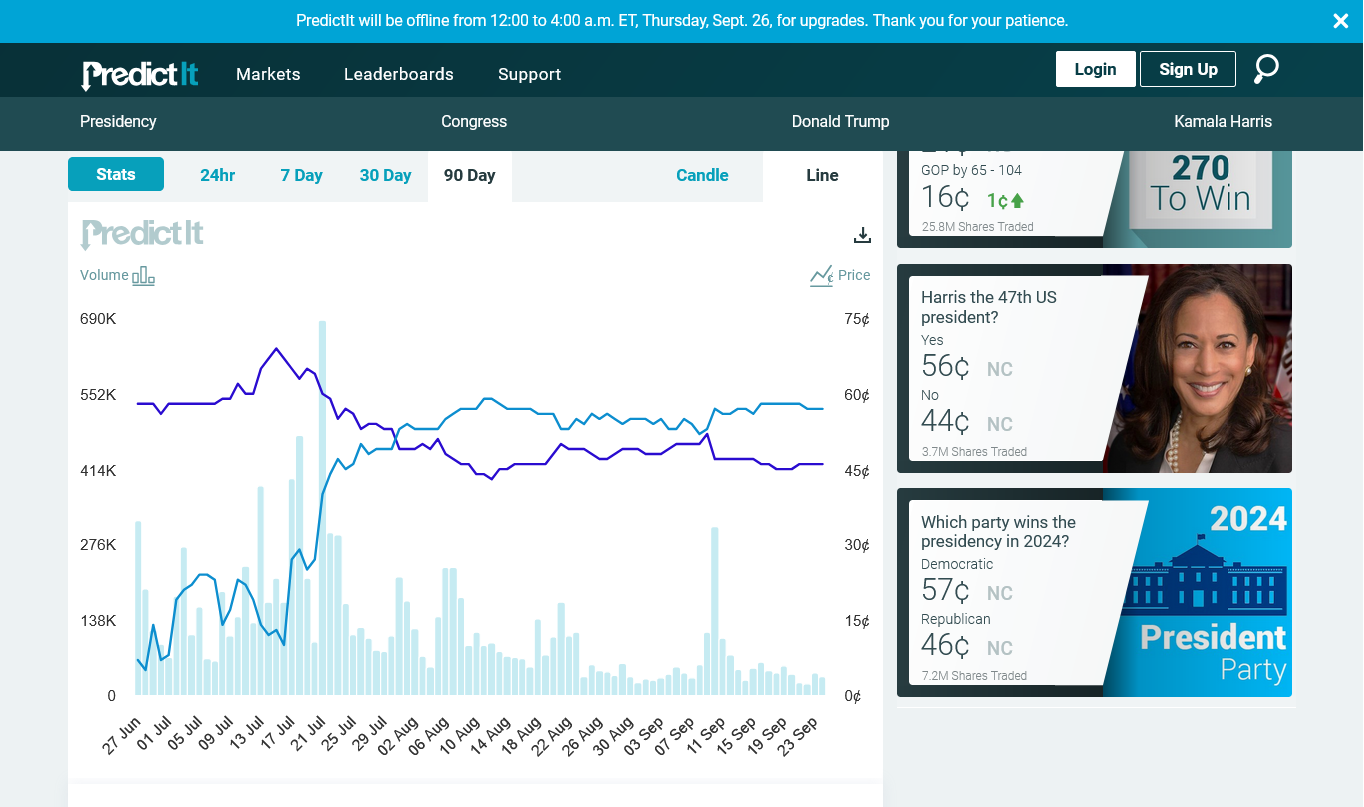1364x807 pixels.
Task: Click the Harris No 44¢ price
Action: (946, 422)
